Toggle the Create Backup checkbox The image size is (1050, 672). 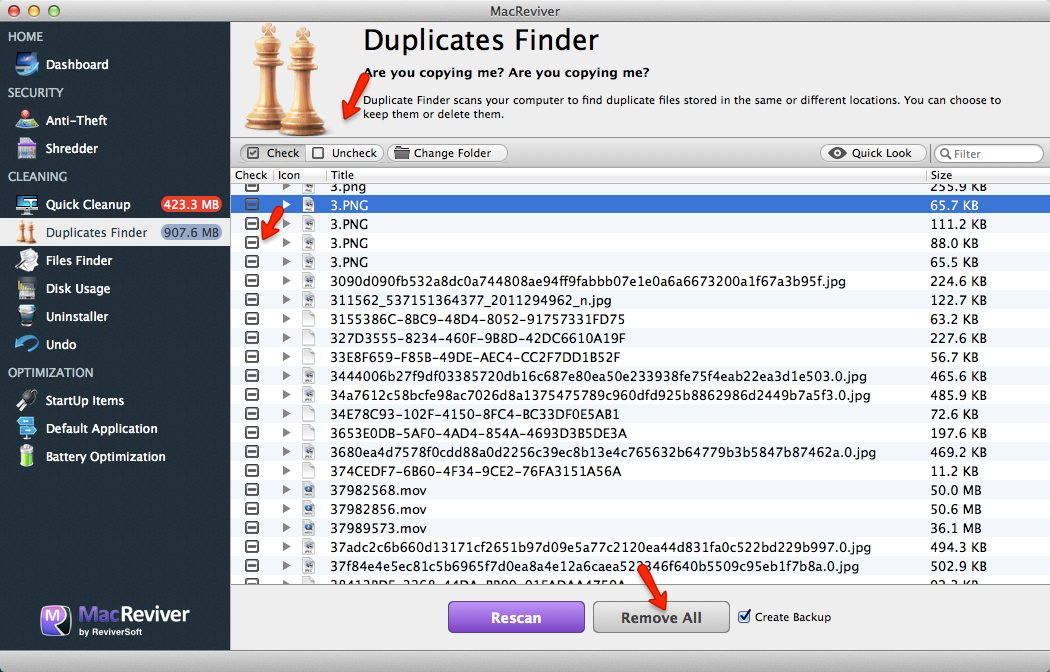point(743,617)
